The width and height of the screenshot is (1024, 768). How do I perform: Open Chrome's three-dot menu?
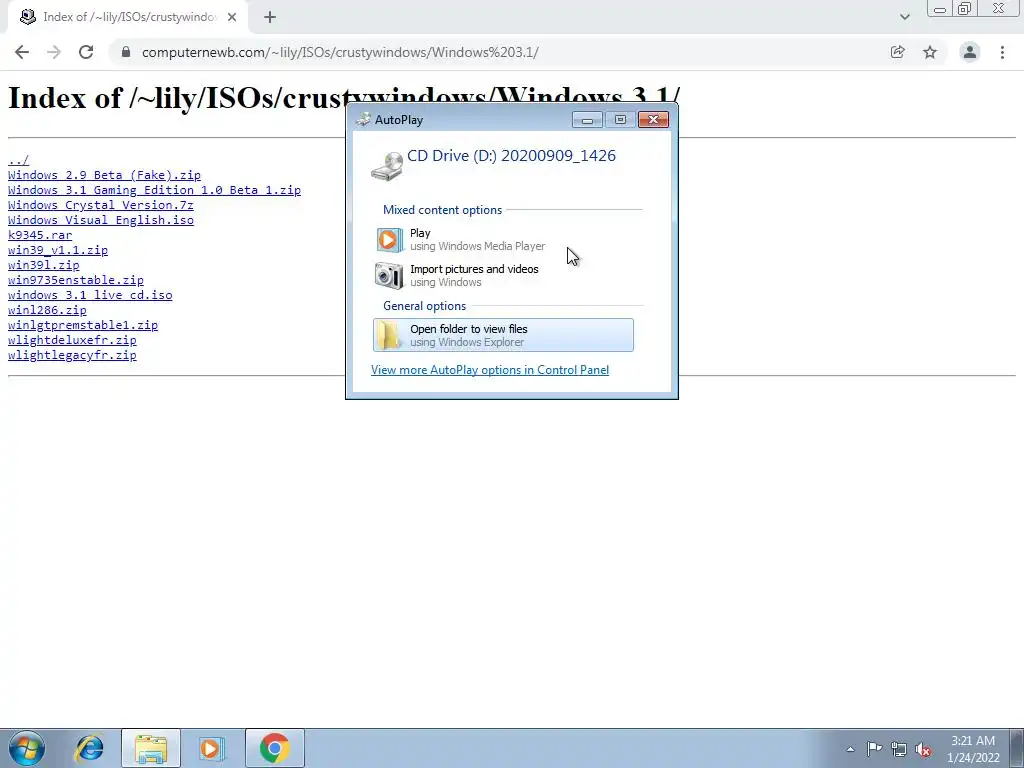pos(1002,52)
